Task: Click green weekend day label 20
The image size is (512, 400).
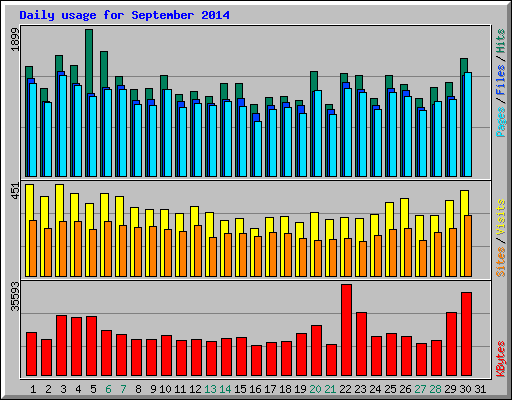Action: [315, 389]
